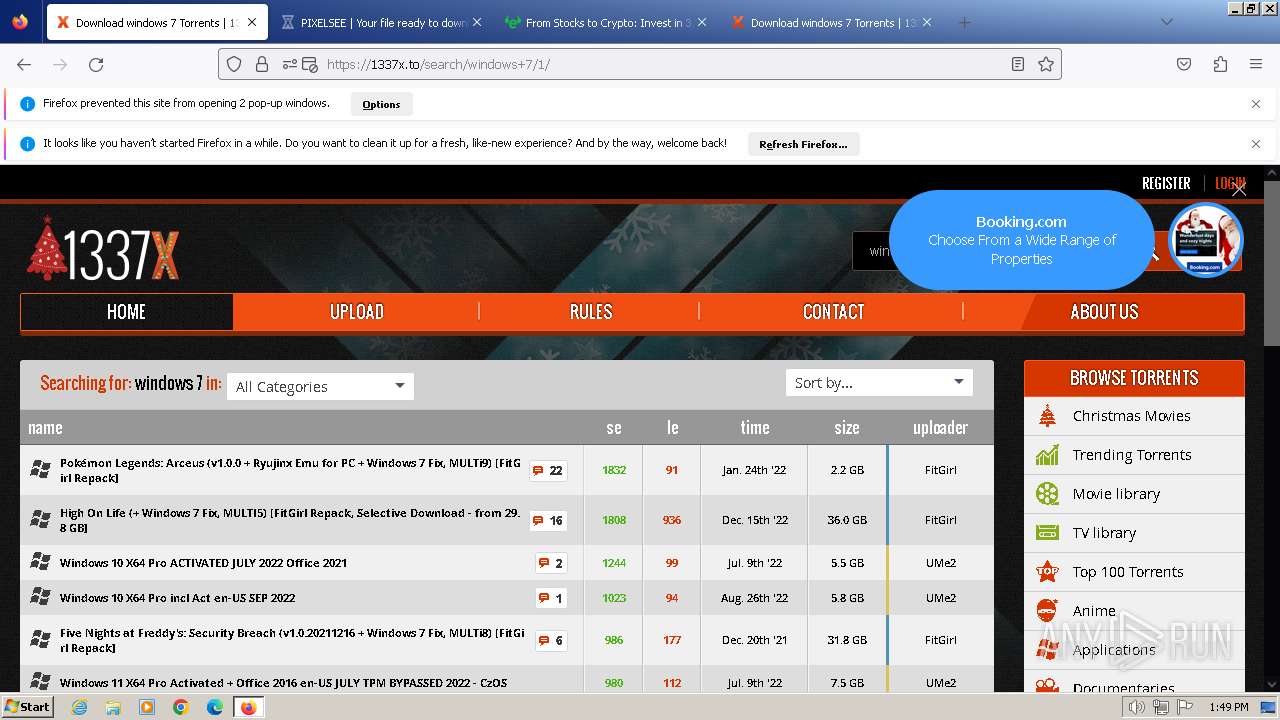This screenshot has height=720, width=1280.
Task: Open Anime in Browse Torrents
Action: click(x=1094, y=611)
